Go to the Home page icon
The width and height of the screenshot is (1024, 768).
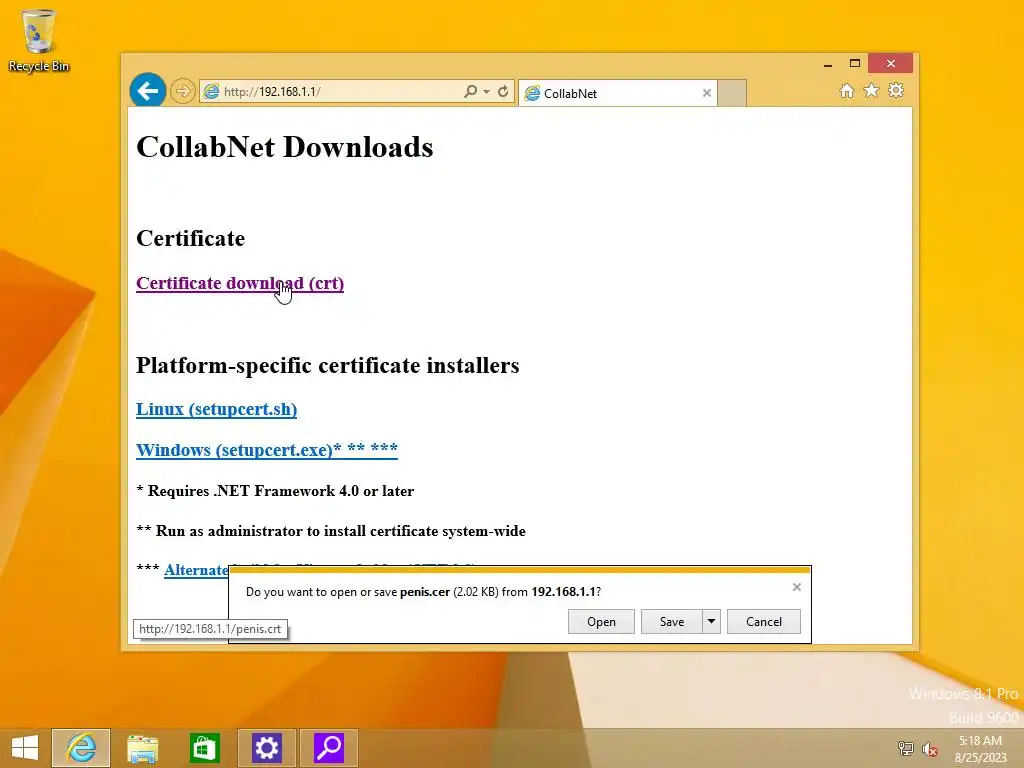tap(846, 91)
